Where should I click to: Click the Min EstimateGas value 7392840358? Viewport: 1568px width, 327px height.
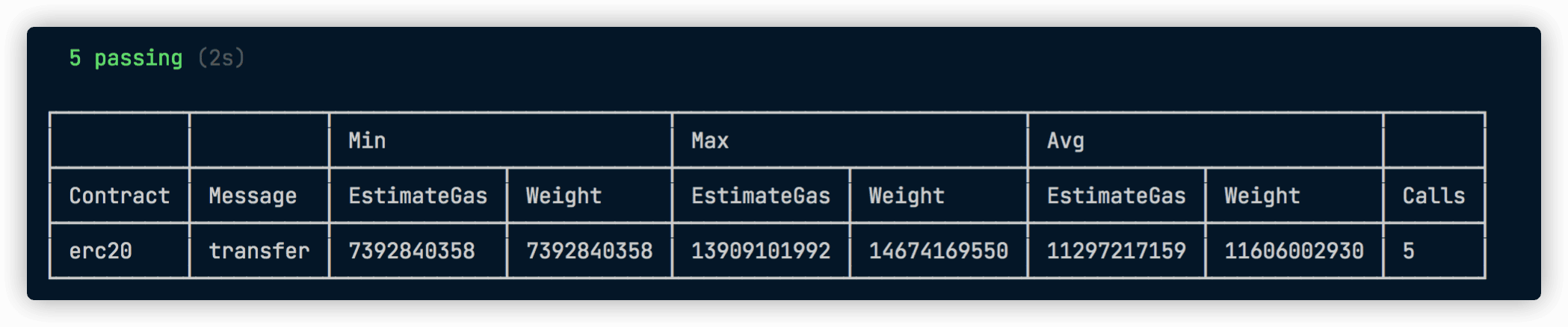coord(412,251)
